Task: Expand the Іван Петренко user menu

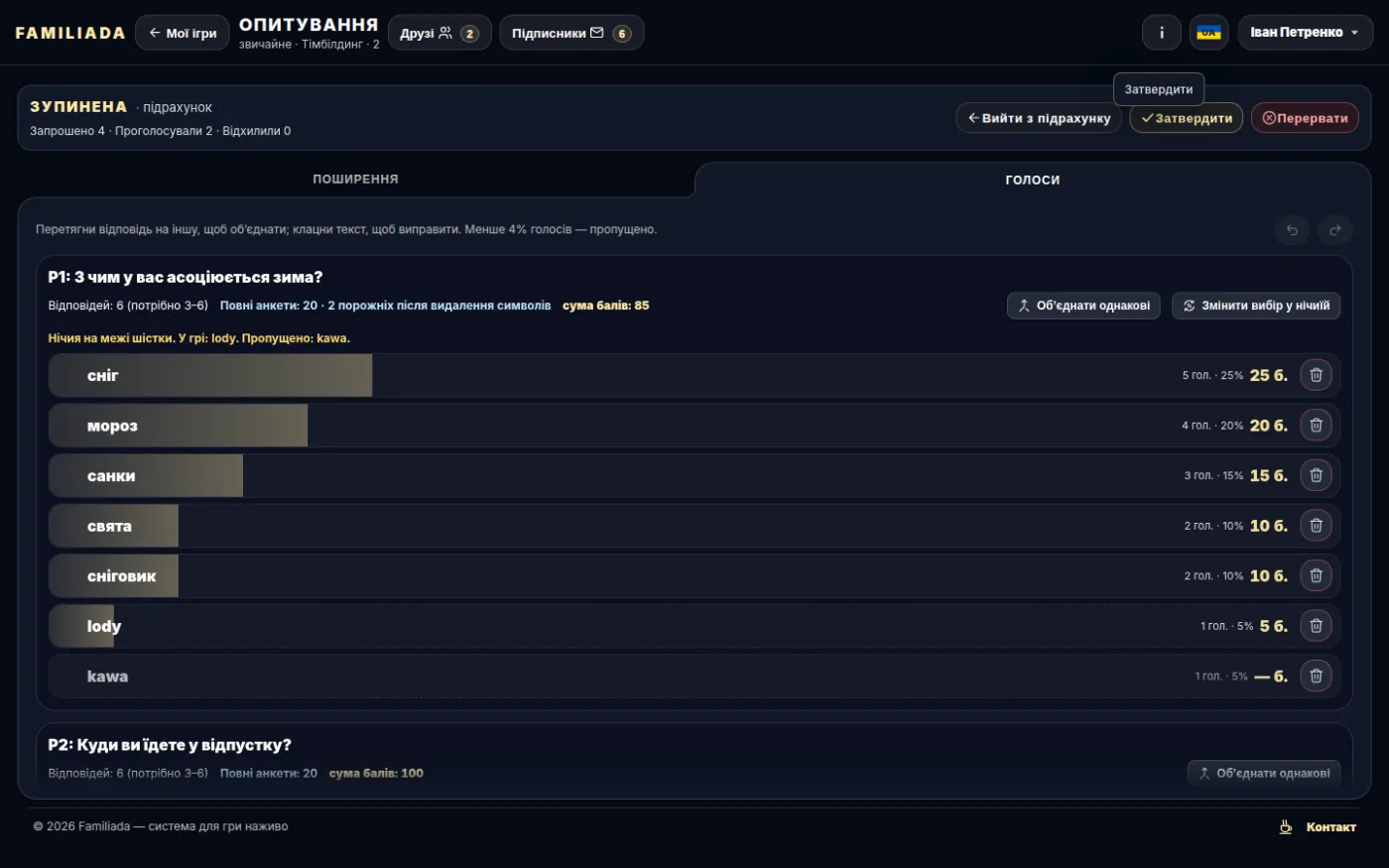Action: 1305,33
